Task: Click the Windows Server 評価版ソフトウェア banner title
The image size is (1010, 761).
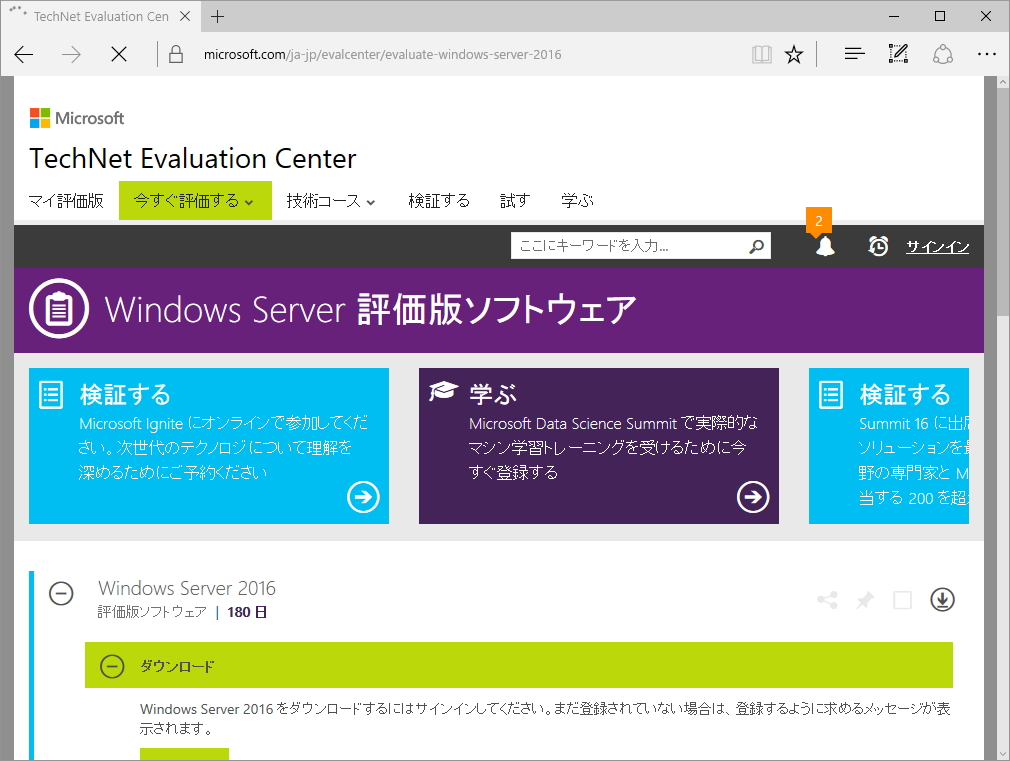Action: pos(370,309)
